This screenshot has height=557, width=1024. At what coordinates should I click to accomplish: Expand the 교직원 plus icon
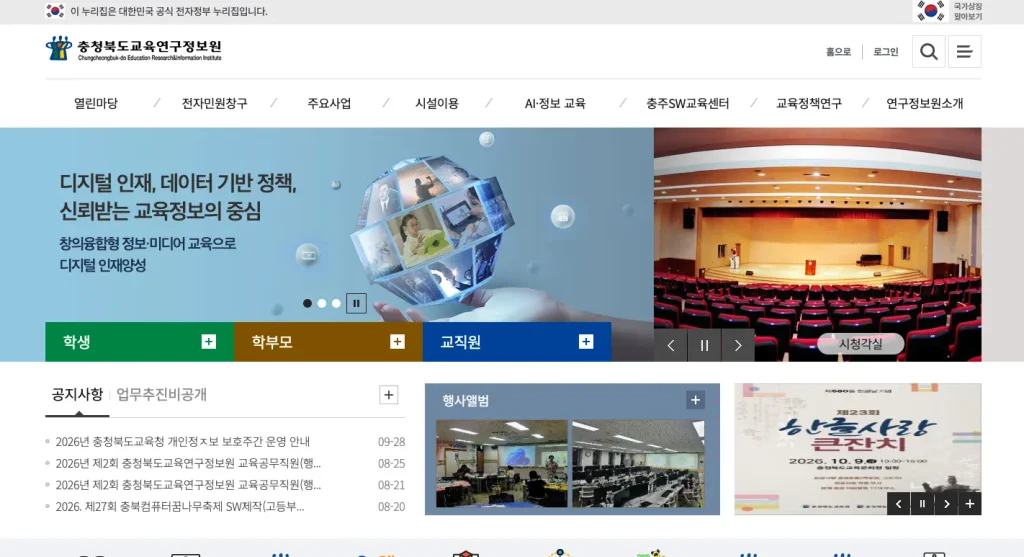[586, 342]
